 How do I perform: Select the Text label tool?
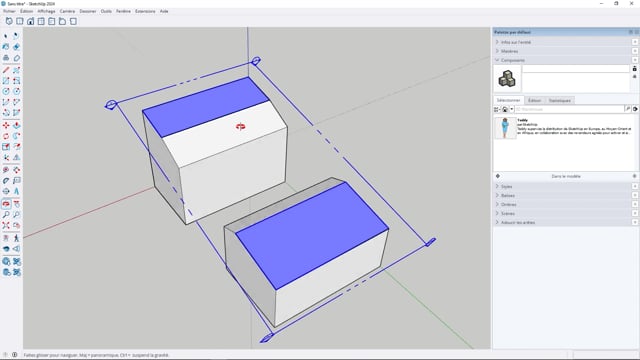pyautogui.click(x=16, y=180)
